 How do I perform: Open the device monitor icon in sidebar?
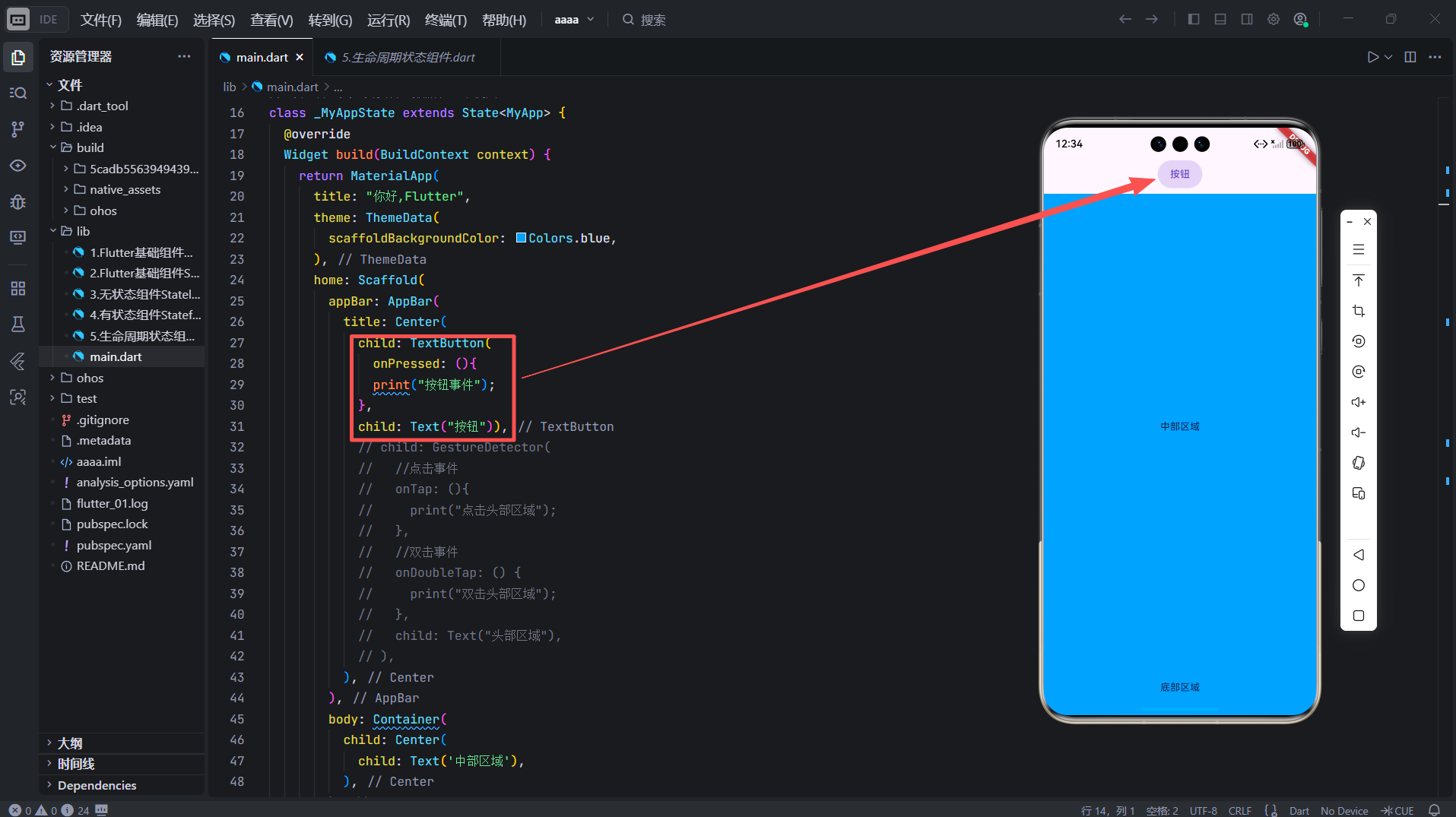point(18,238)
